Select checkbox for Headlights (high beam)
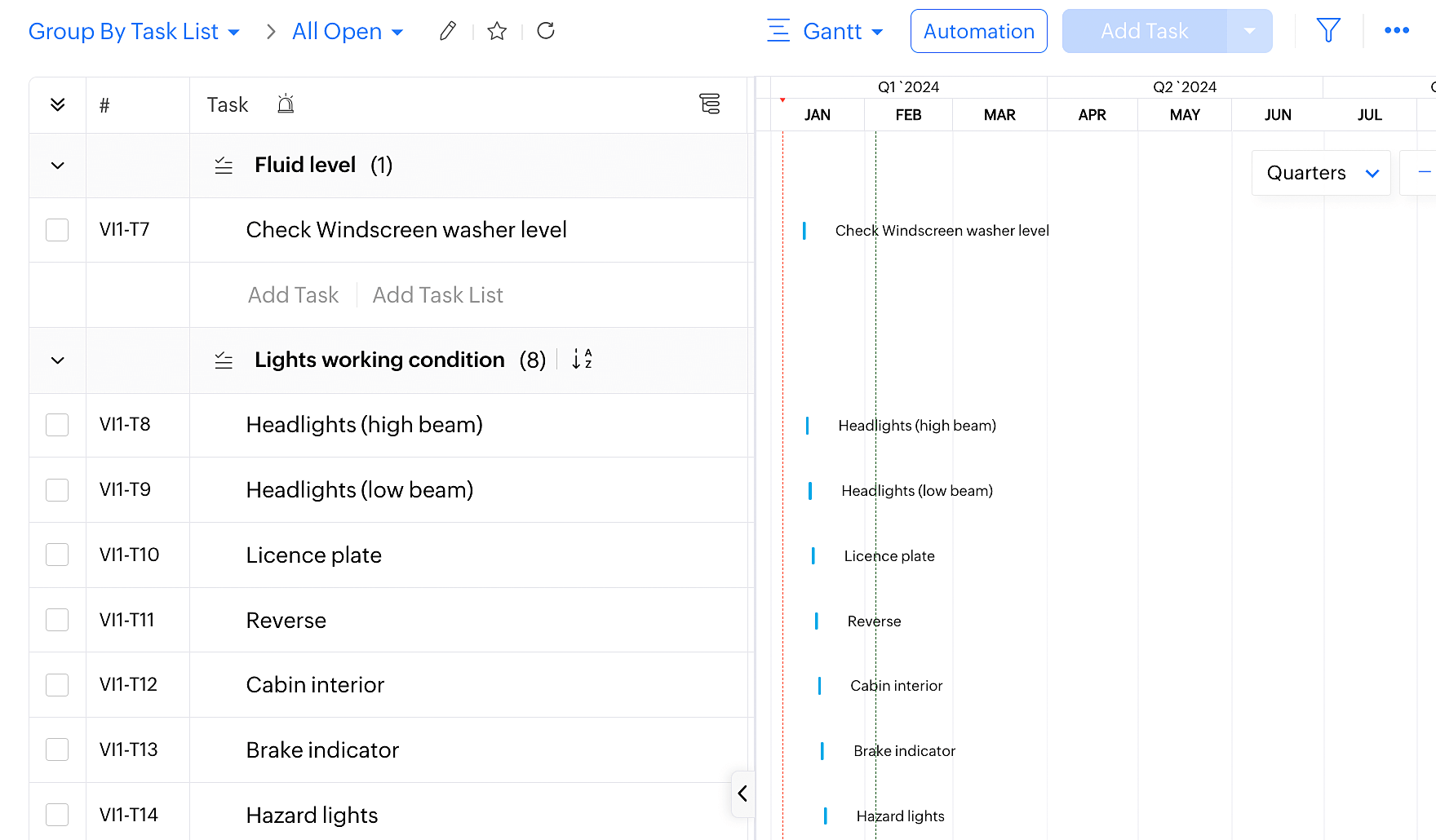Viewport: 1436px width, 840px height. (57, 425)
